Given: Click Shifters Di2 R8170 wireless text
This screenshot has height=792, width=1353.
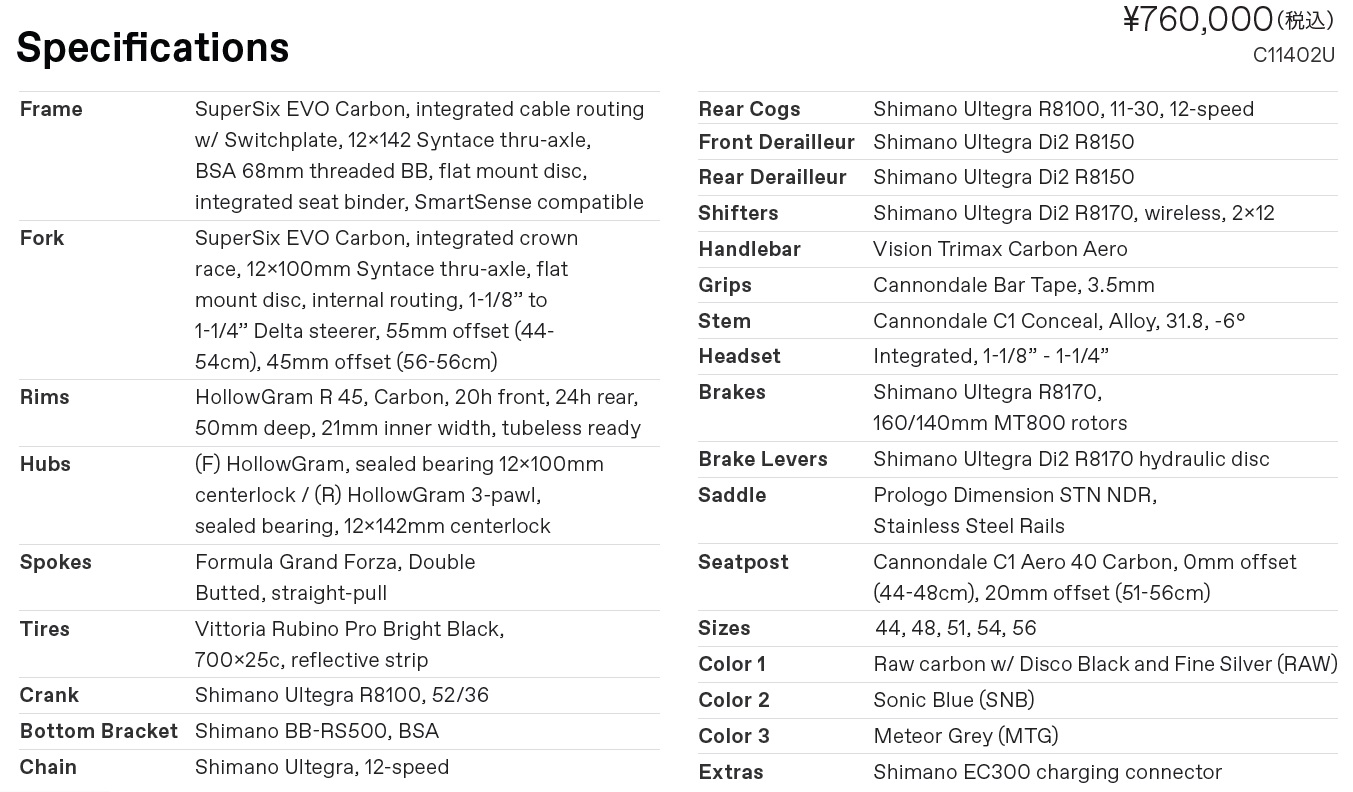Looking at the screenshot, I should point(1074,213).
